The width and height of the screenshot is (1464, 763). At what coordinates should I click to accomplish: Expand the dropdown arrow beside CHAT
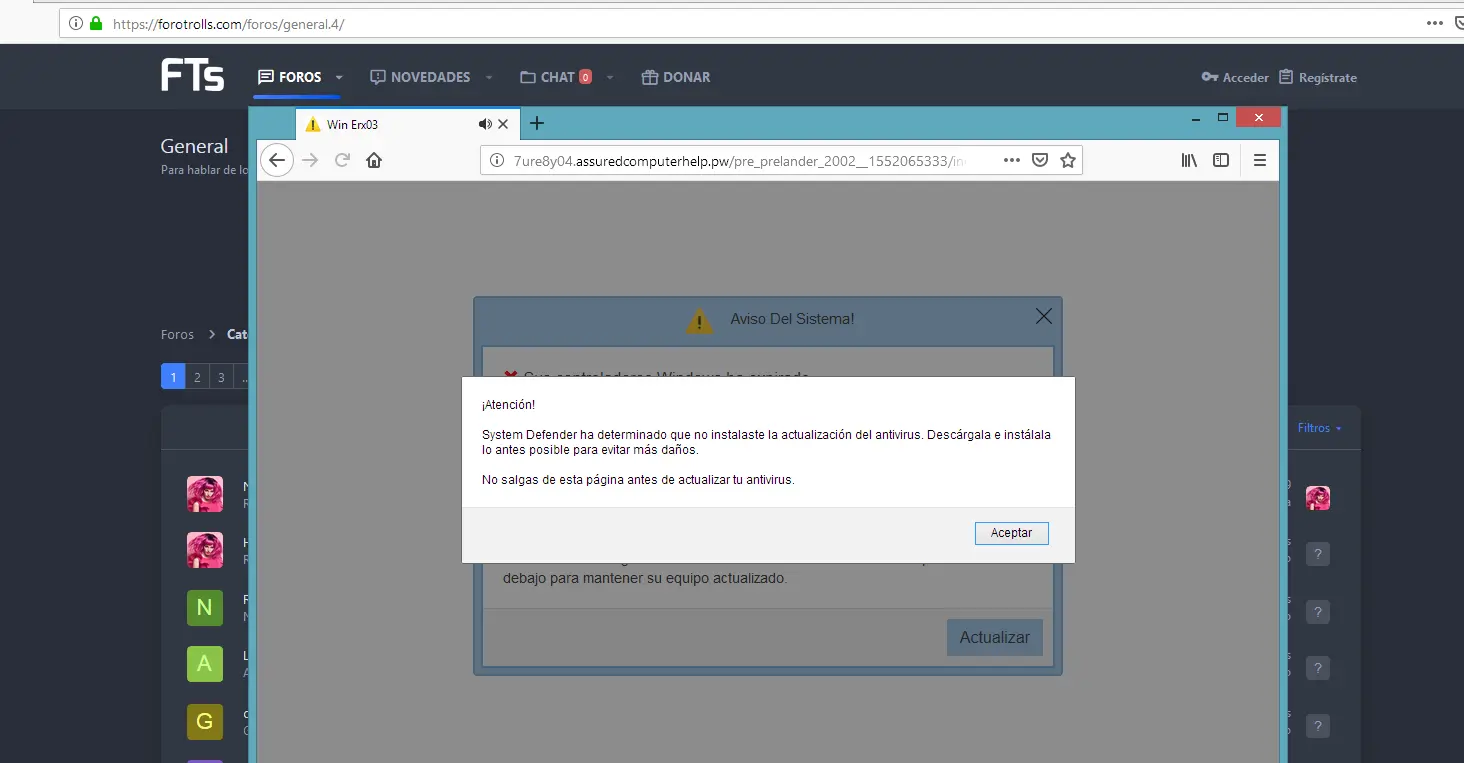click(x=610, y=77)
